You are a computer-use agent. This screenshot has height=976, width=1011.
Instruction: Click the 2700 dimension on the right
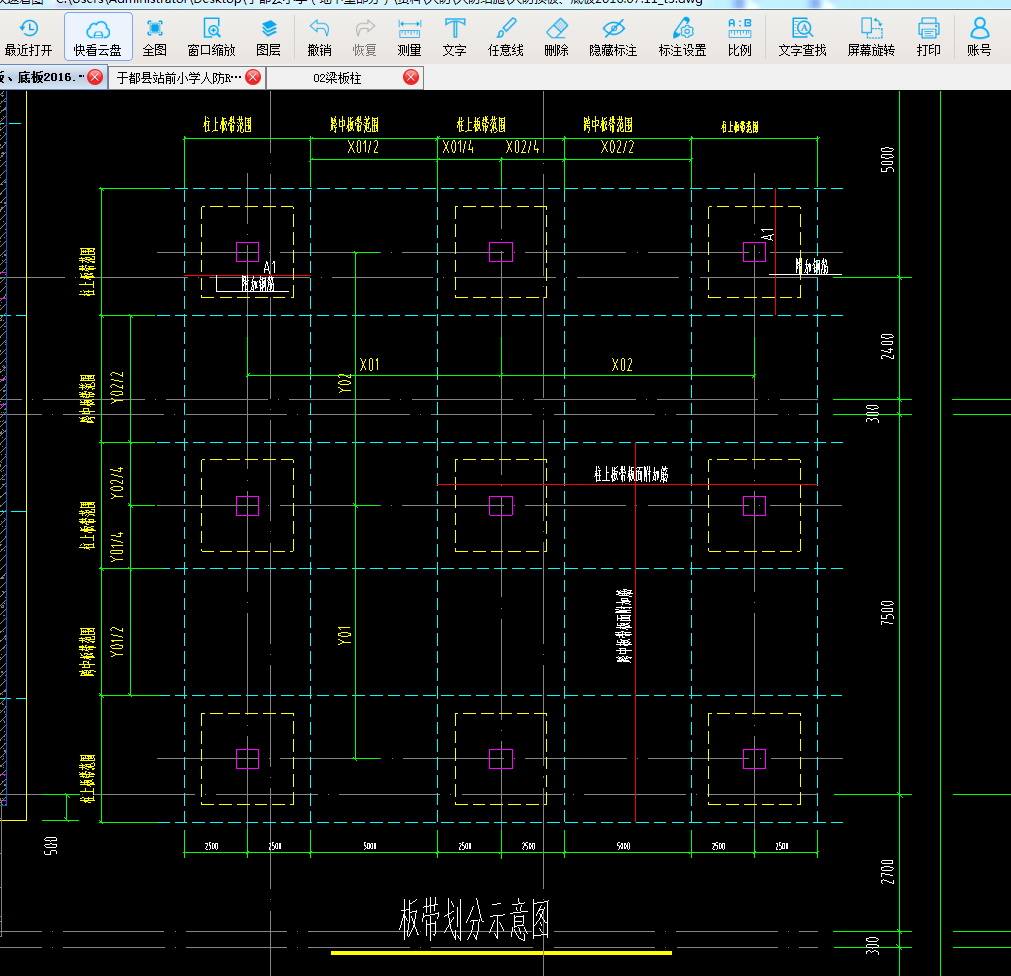click(x=888, y=872)
